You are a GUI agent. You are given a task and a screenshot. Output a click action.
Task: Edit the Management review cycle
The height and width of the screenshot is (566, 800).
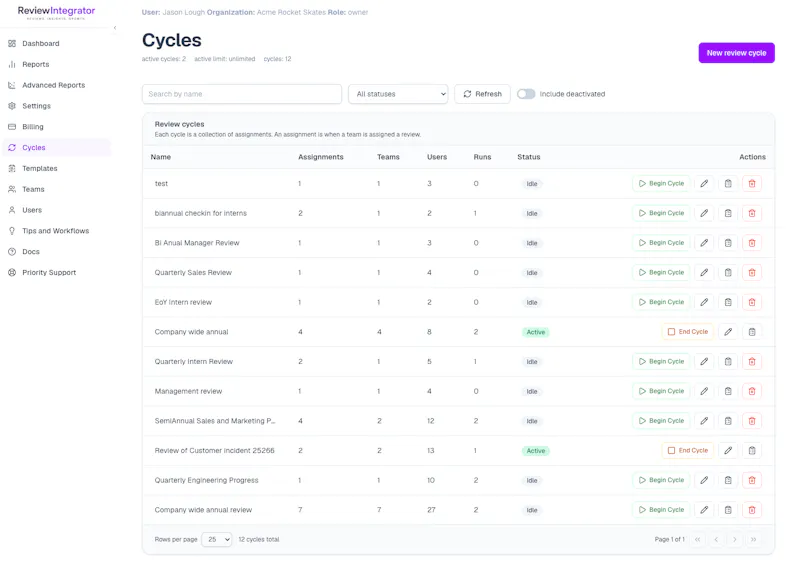coord(704,391)
